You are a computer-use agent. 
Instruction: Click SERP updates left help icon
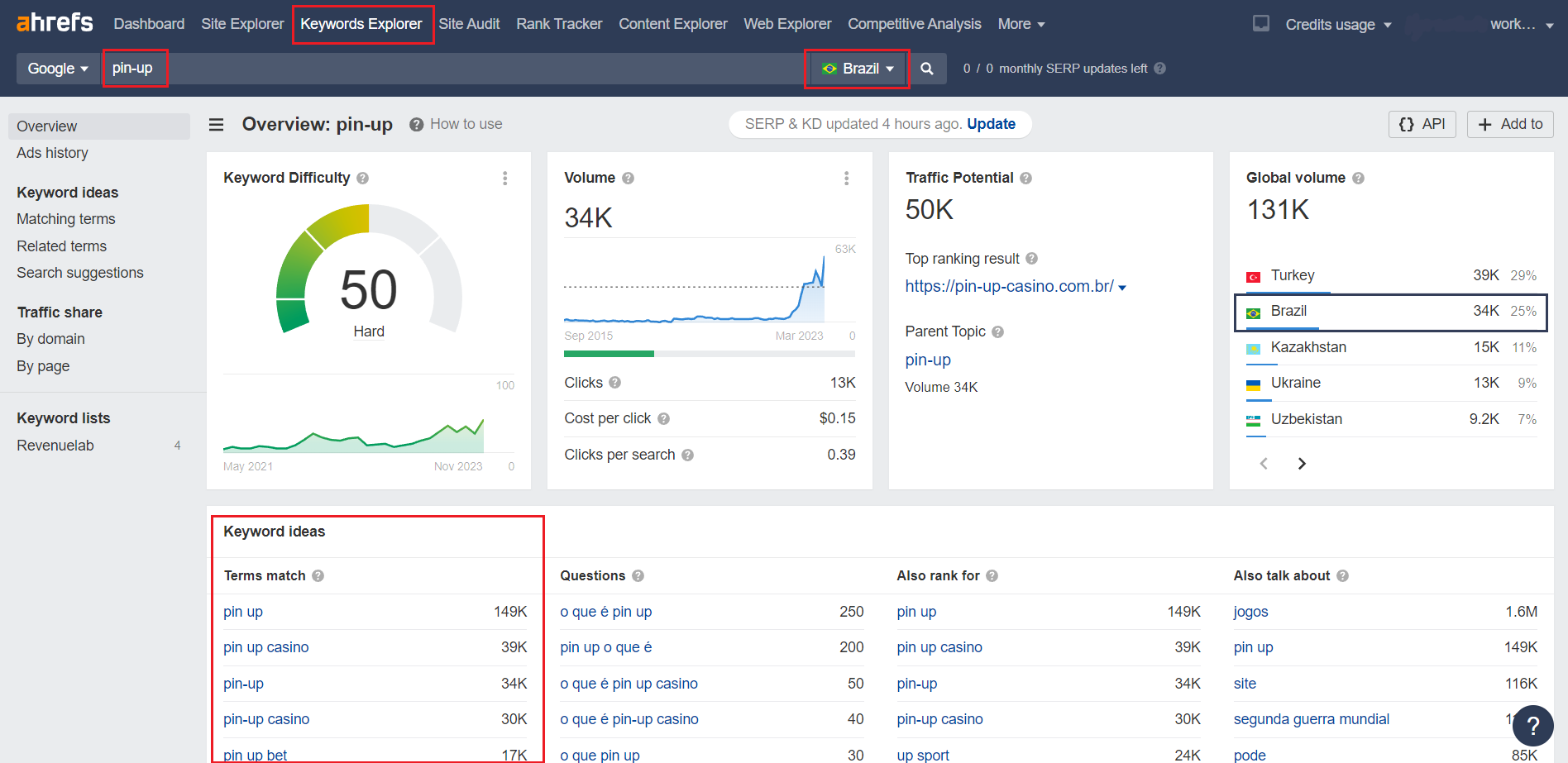[1159, 69]
